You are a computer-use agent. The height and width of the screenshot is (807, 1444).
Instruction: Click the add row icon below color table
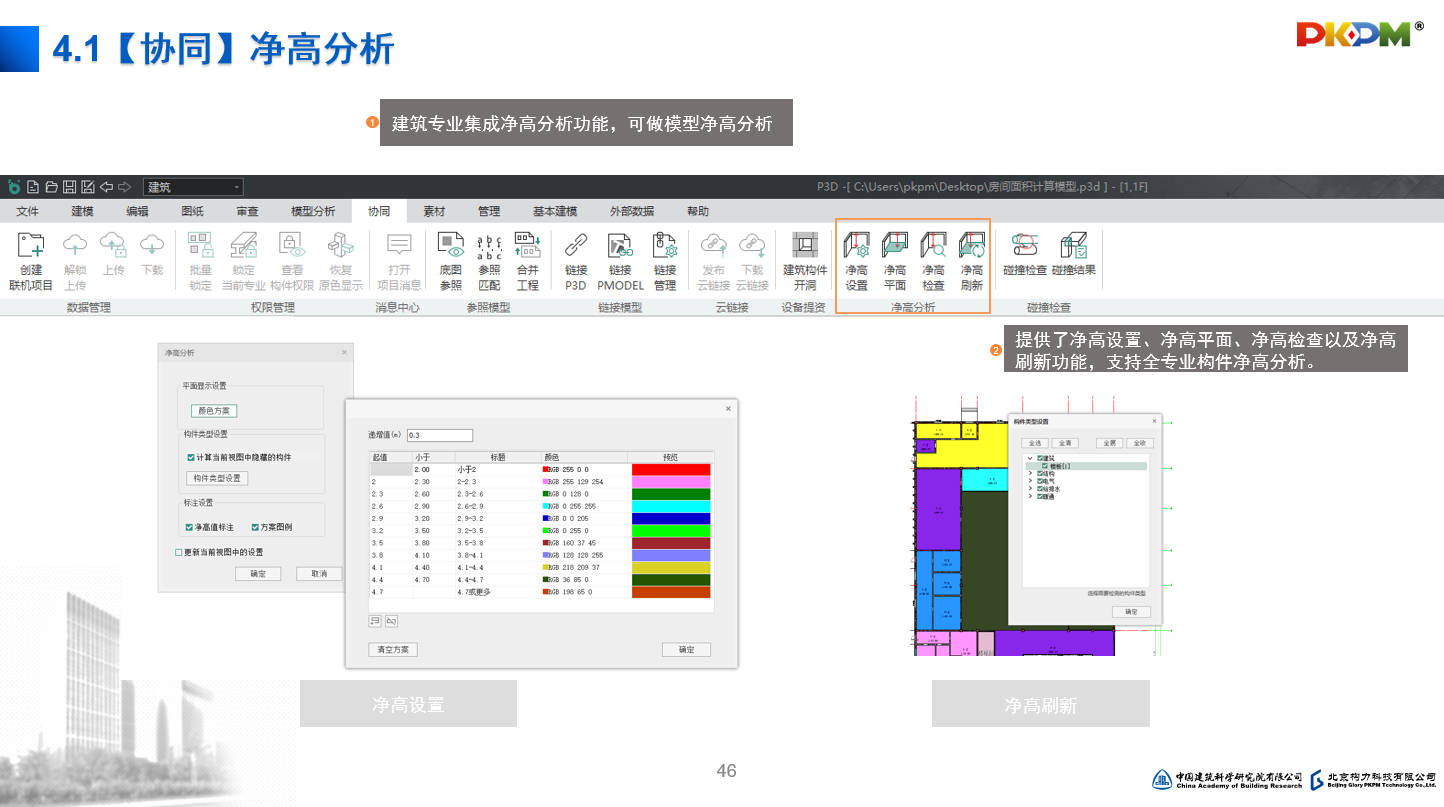click(376, 621)
